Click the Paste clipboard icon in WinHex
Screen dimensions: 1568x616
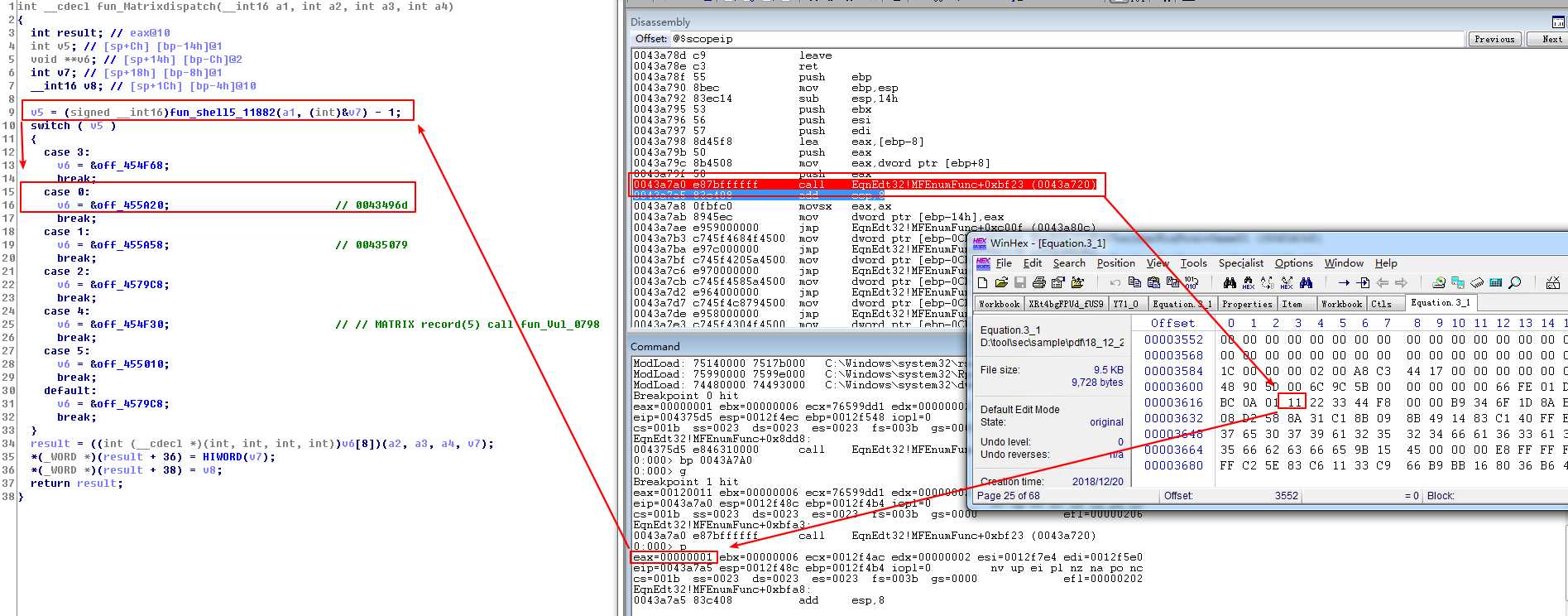coord(1153,283)
